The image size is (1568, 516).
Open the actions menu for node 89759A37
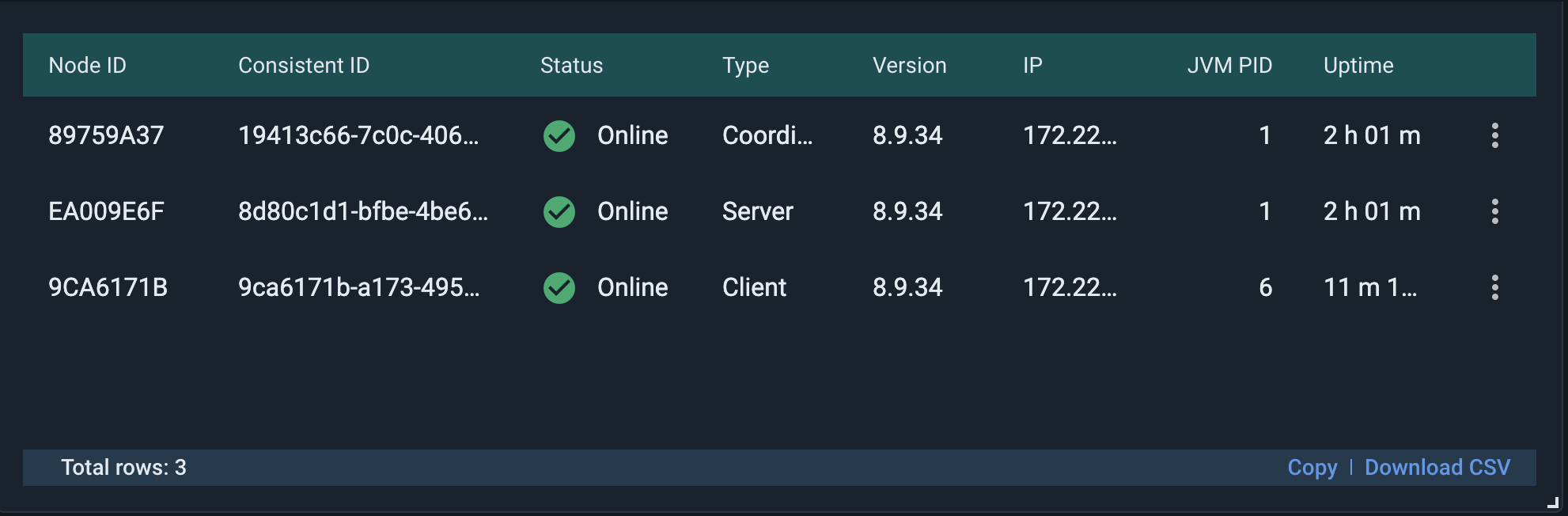click(x=1494, y=135)
